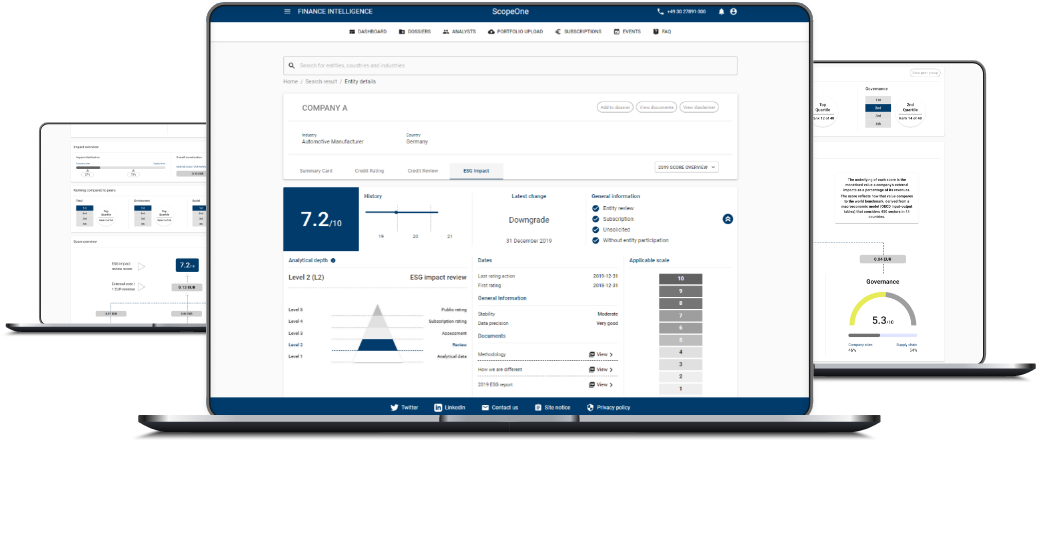Select the ESG Impact tab
This screenshot has height=556, width=1038.
coord(476,171)
